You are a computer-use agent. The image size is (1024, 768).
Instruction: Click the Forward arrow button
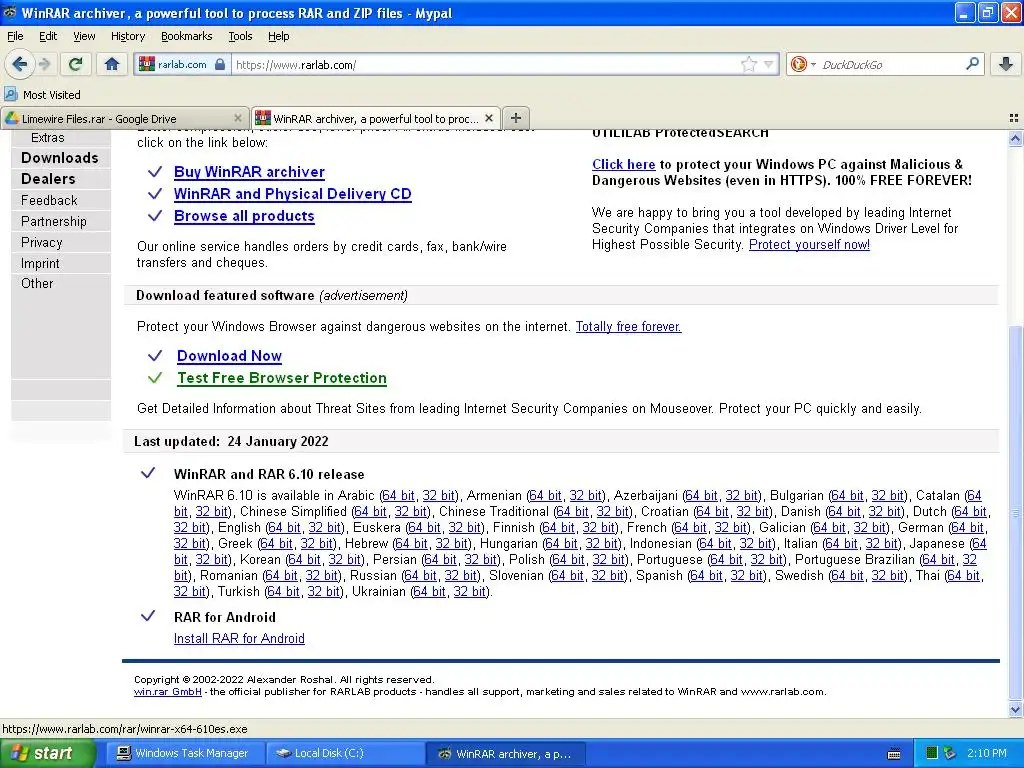[44, 64]
